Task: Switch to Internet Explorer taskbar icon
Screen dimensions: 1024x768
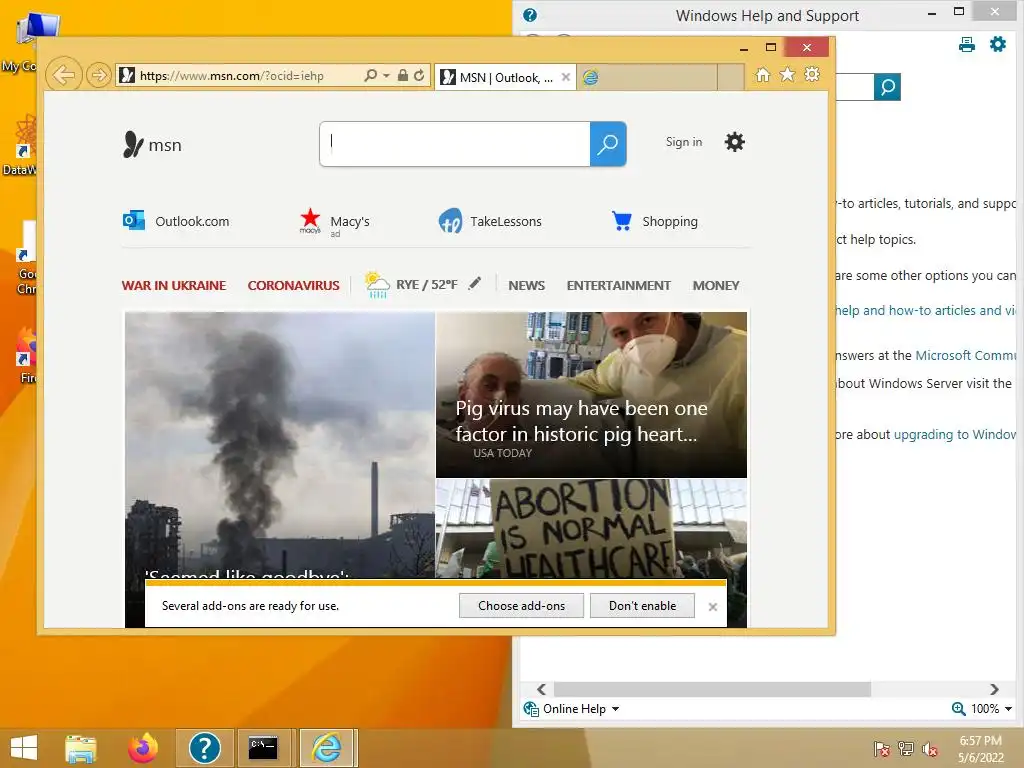Action: 327,748
